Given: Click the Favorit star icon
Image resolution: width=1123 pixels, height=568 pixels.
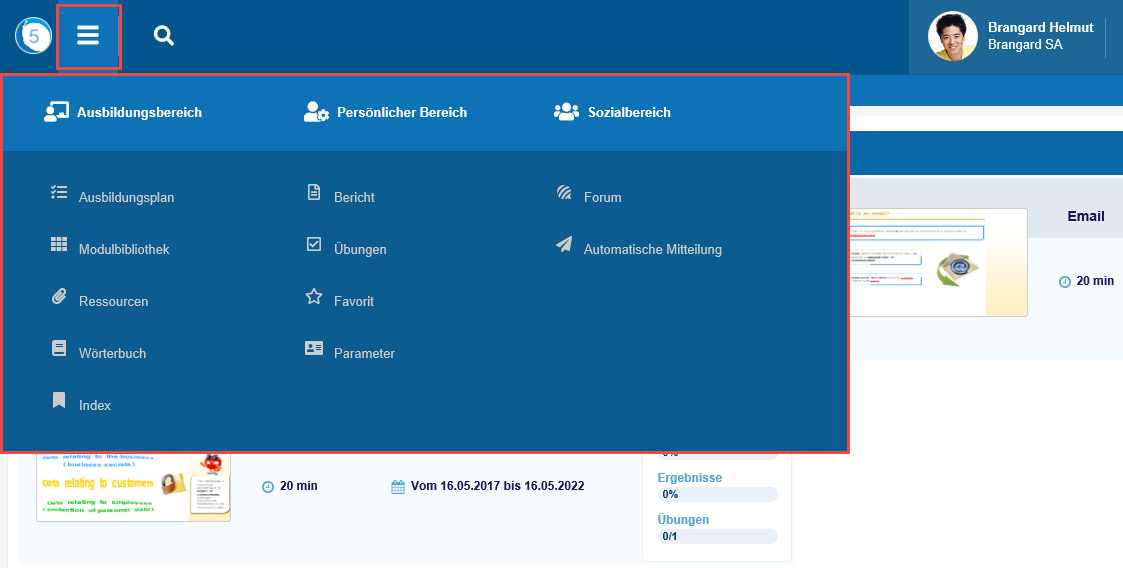Looking at the screenshot, I should point(314,297).
